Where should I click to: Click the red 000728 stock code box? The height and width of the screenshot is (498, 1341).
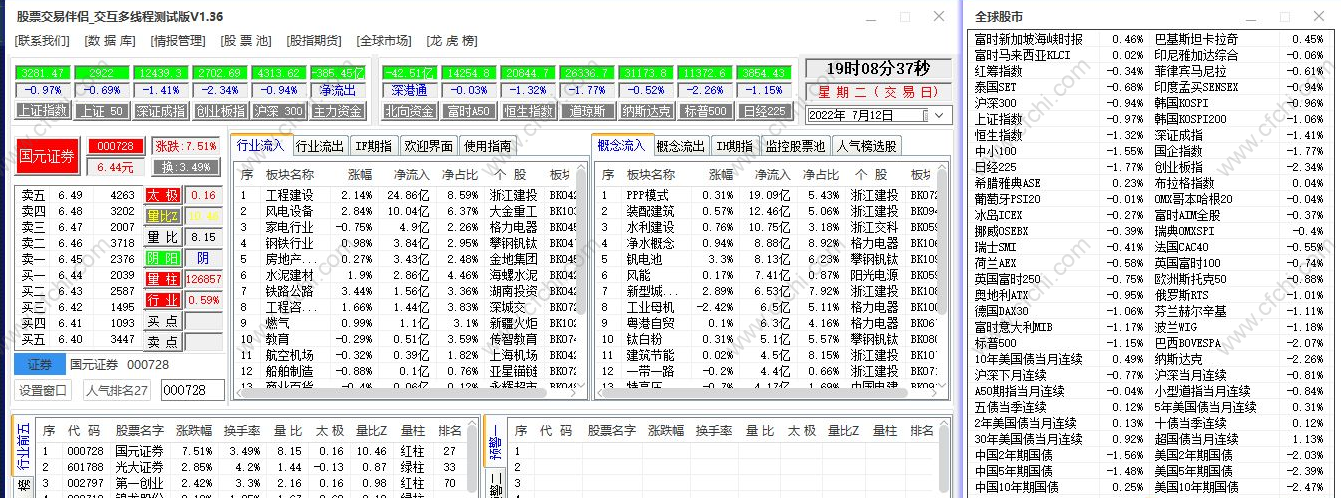[x=116, y=146]
